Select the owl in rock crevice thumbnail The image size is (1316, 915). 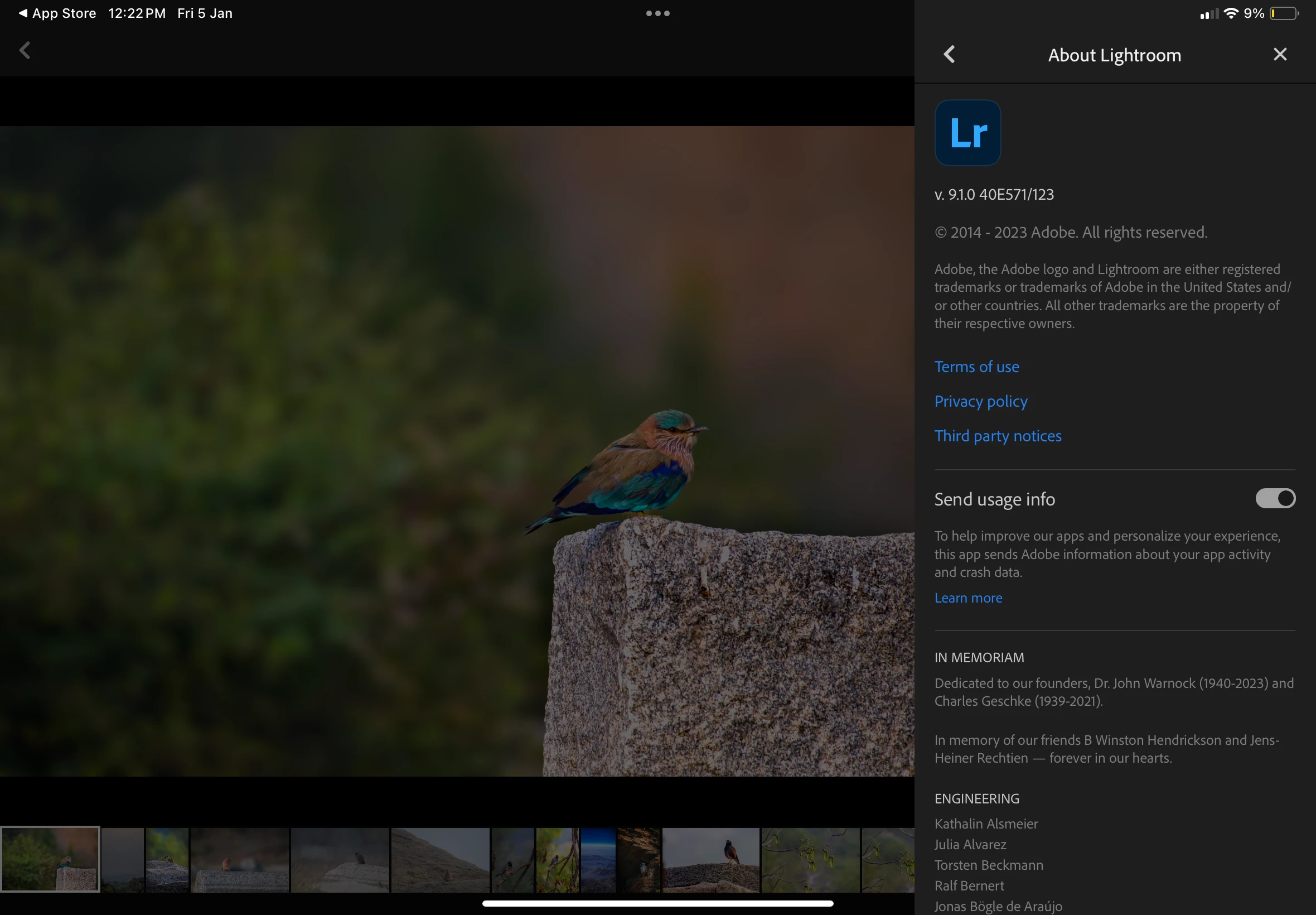638,859
